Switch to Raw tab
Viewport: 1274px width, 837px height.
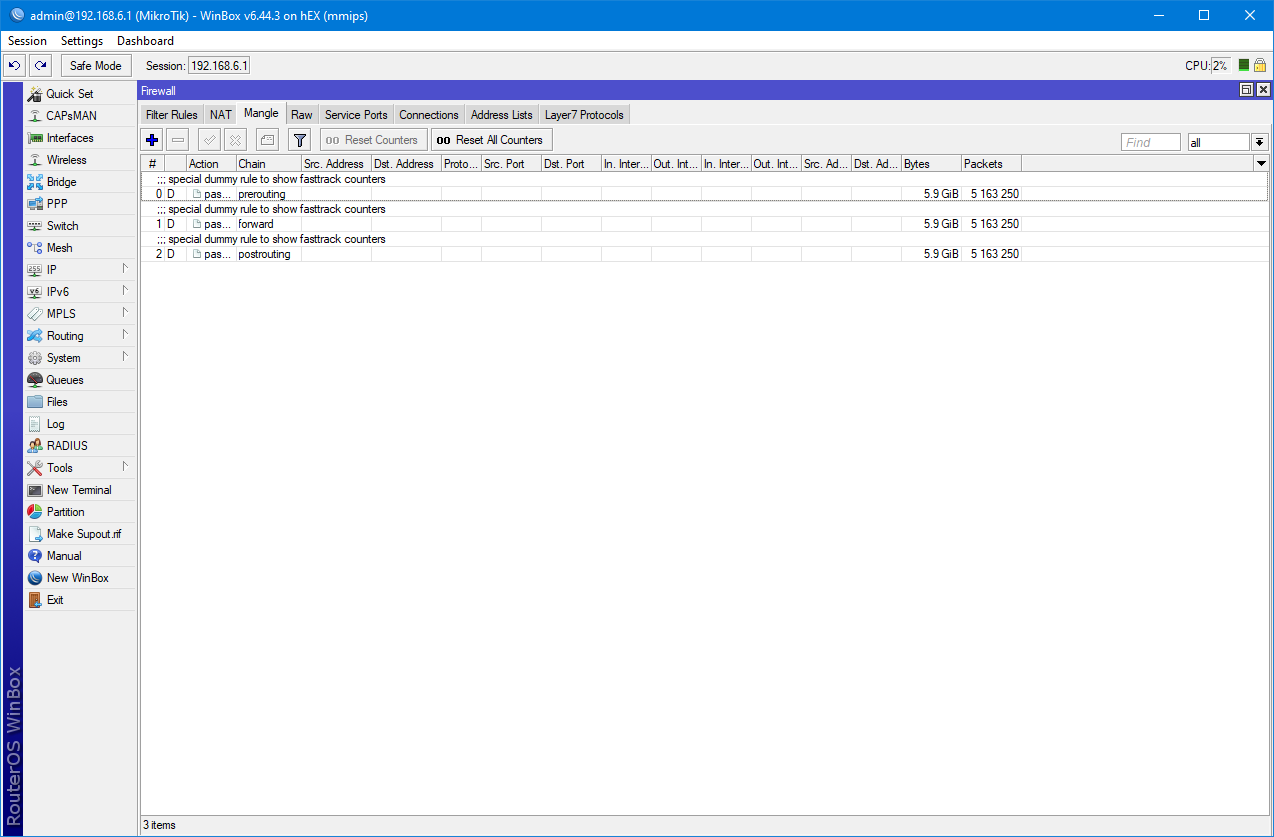coord(302,115)
